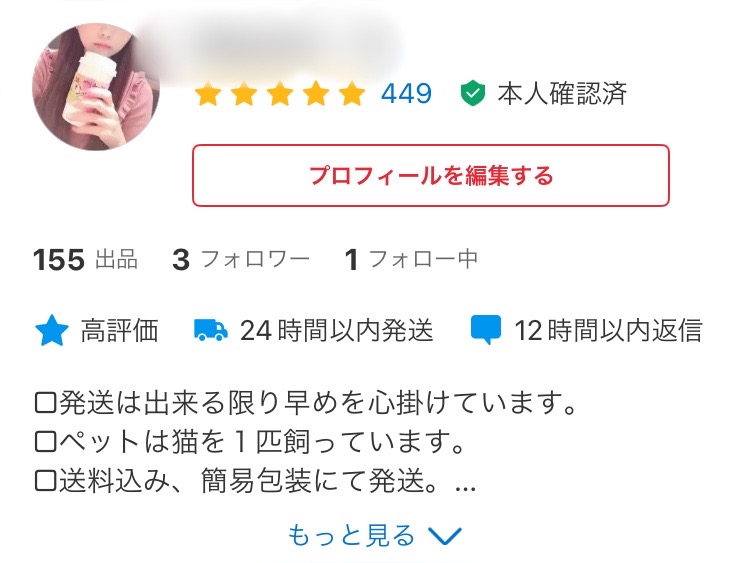Click the 24時間以内発送 badge text
Viewport: 750px width, 563px height.
(x=337, y=331)
